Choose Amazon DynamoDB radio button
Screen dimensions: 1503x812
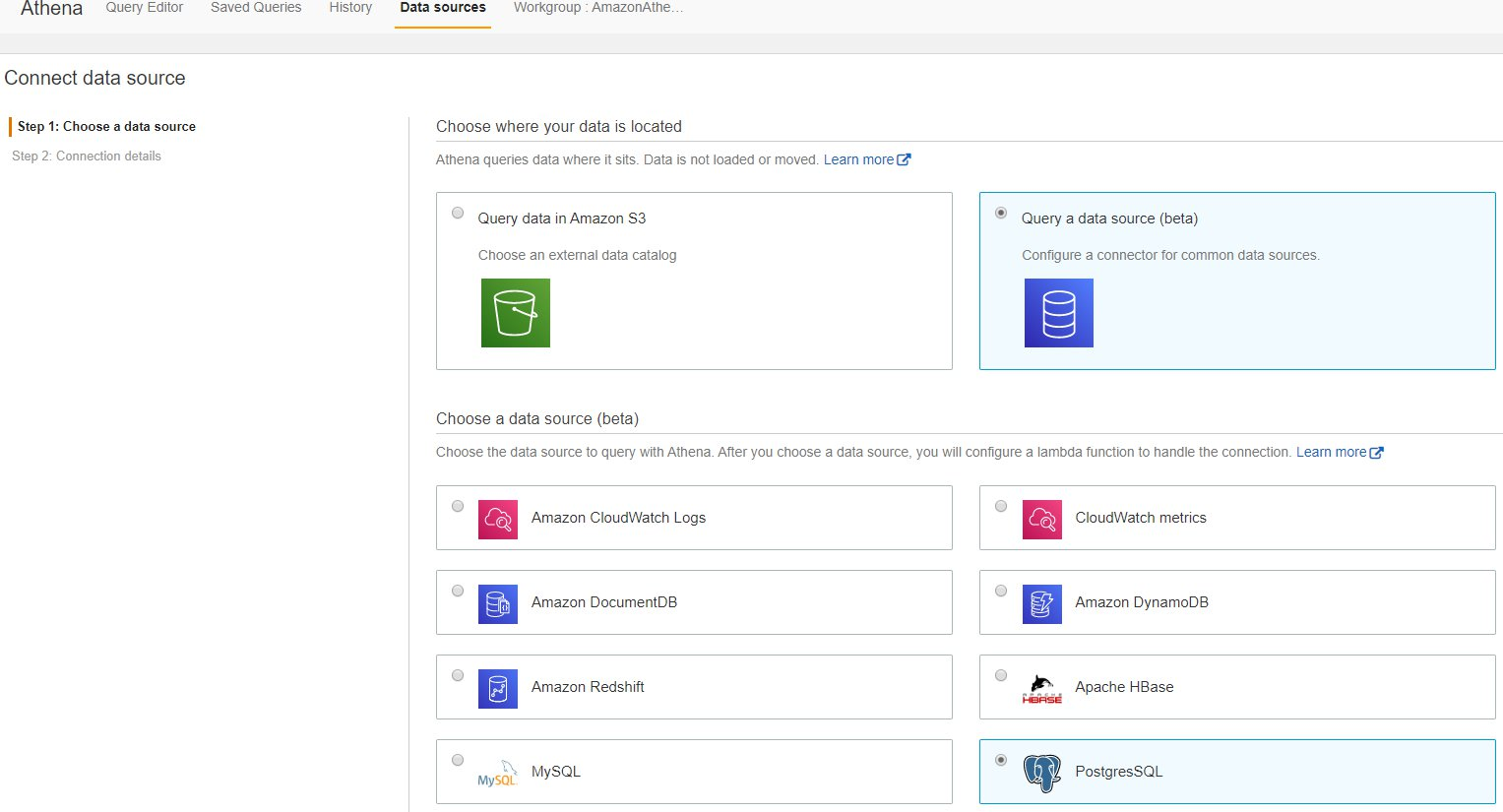pyautogui.click(x=1001, y=591)
